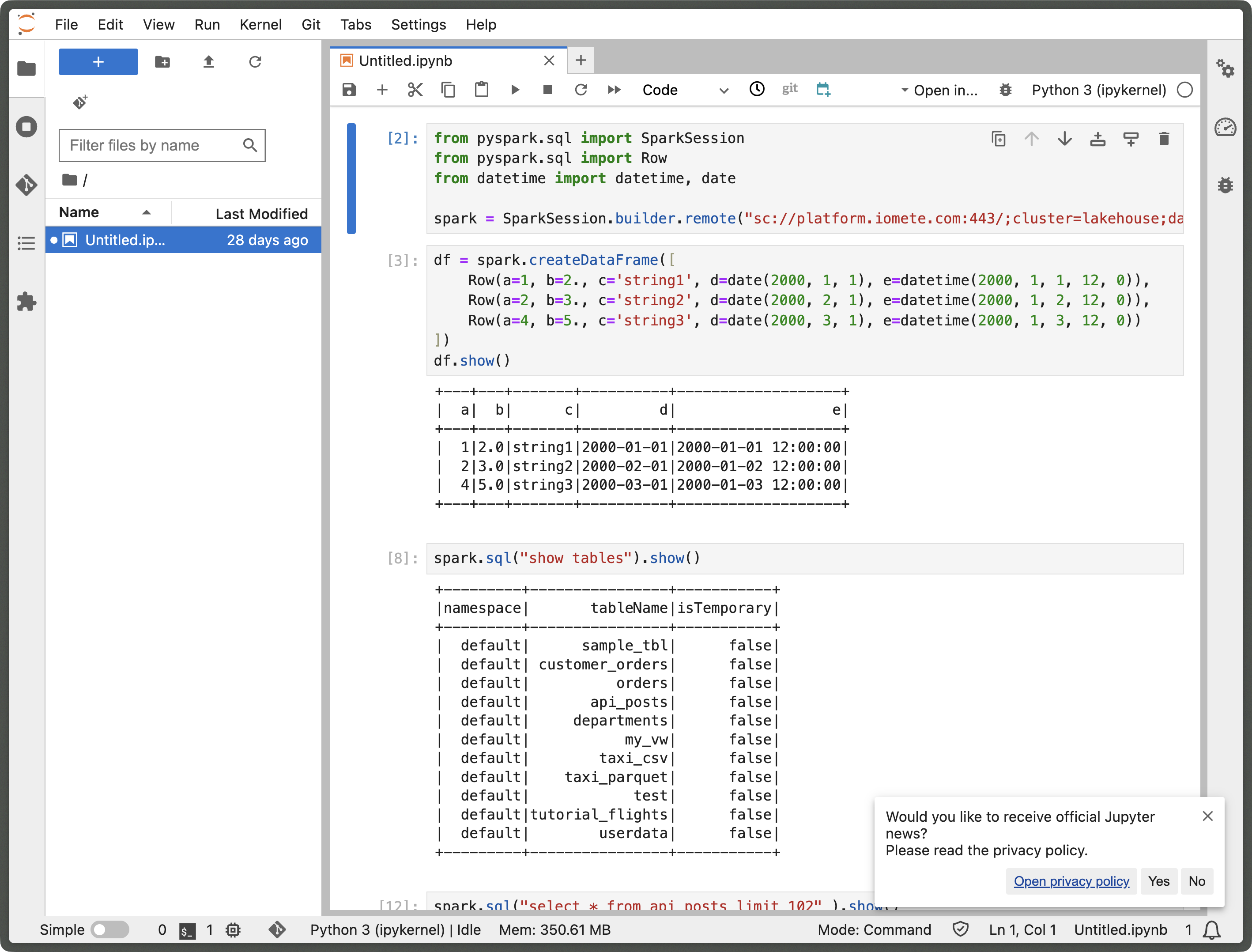Toggle Simple interface mode switch

coord(110,929)
